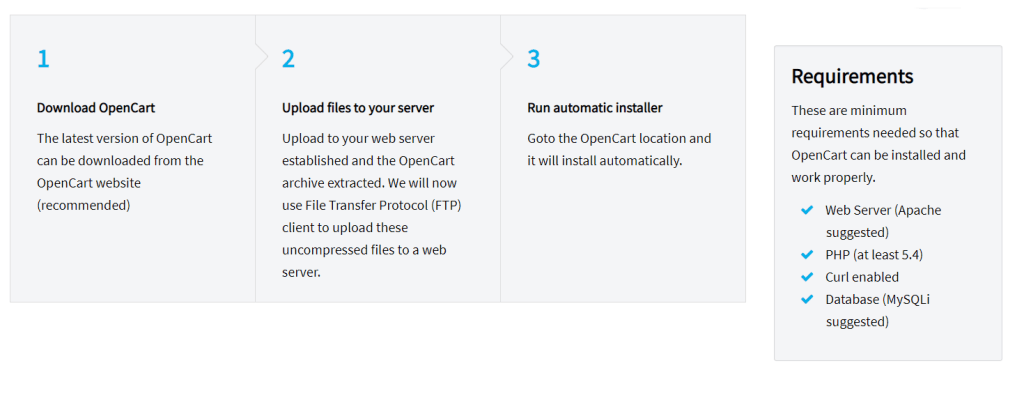Click the text about latest version of OpenCart

click(124, 172)
